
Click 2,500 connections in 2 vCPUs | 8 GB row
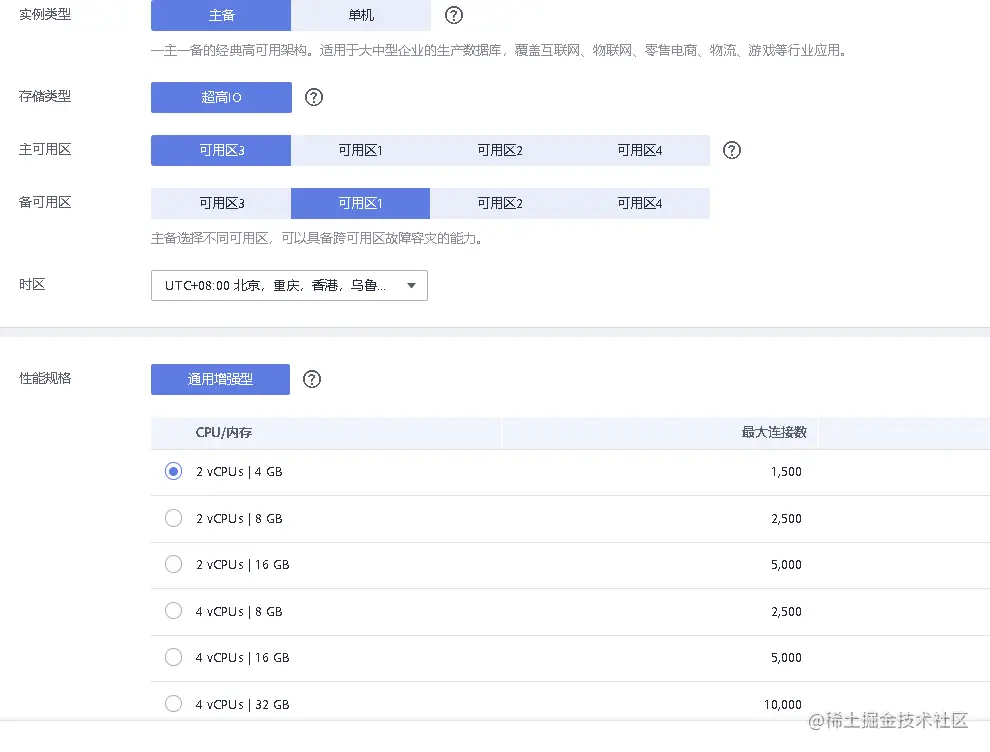(786, 518)
